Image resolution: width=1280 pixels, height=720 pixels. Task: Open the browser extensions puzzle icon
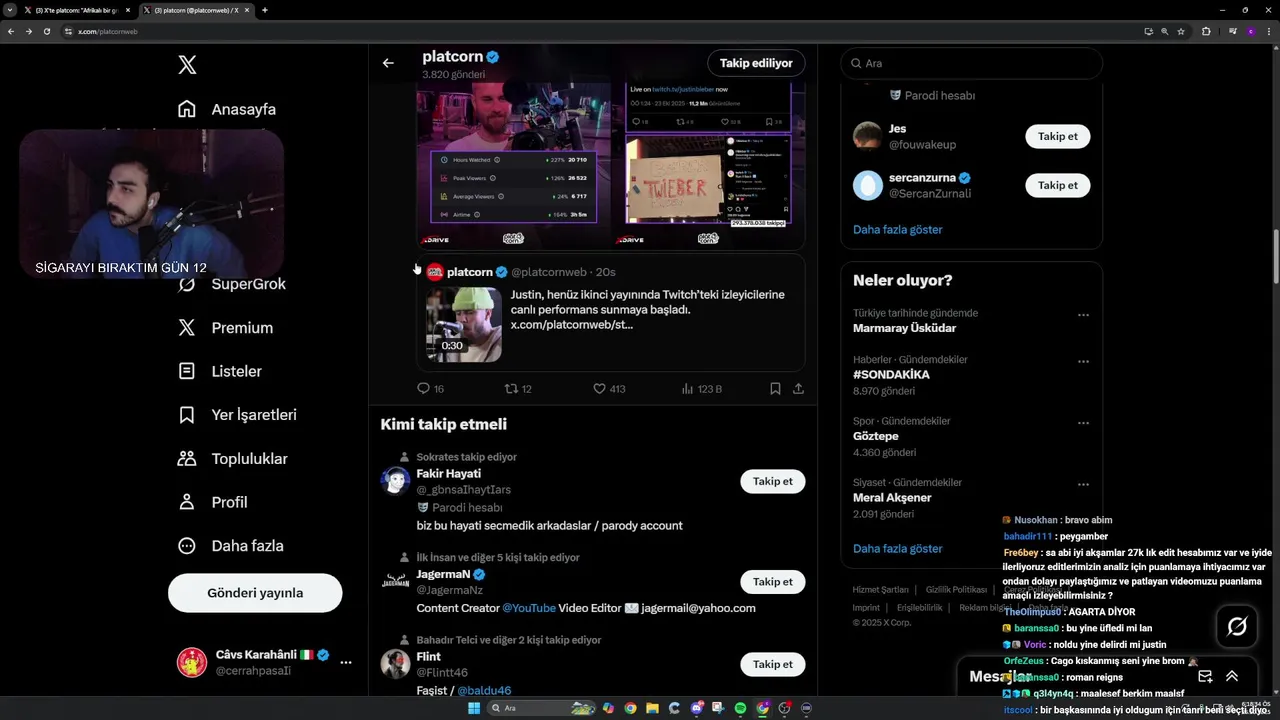coord(1206,31)
